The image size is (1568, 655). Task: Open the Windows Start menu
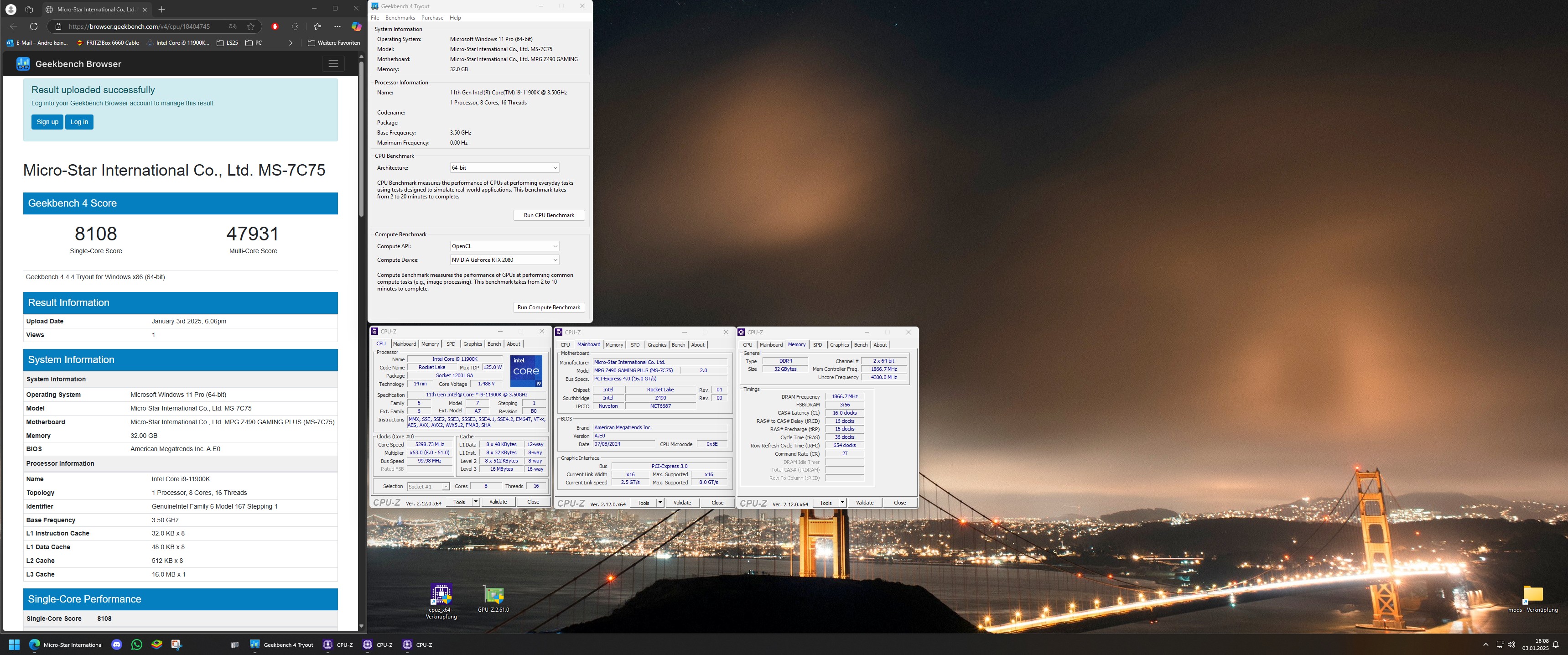click(x=14, y=644)
